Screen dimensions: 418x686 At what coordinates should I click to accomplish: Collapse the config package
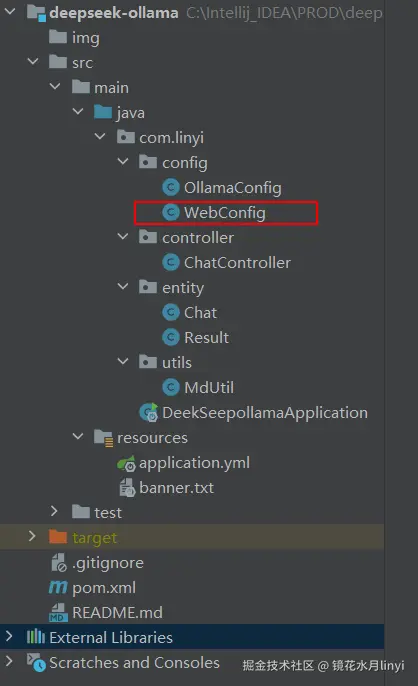tap(123, 162)
